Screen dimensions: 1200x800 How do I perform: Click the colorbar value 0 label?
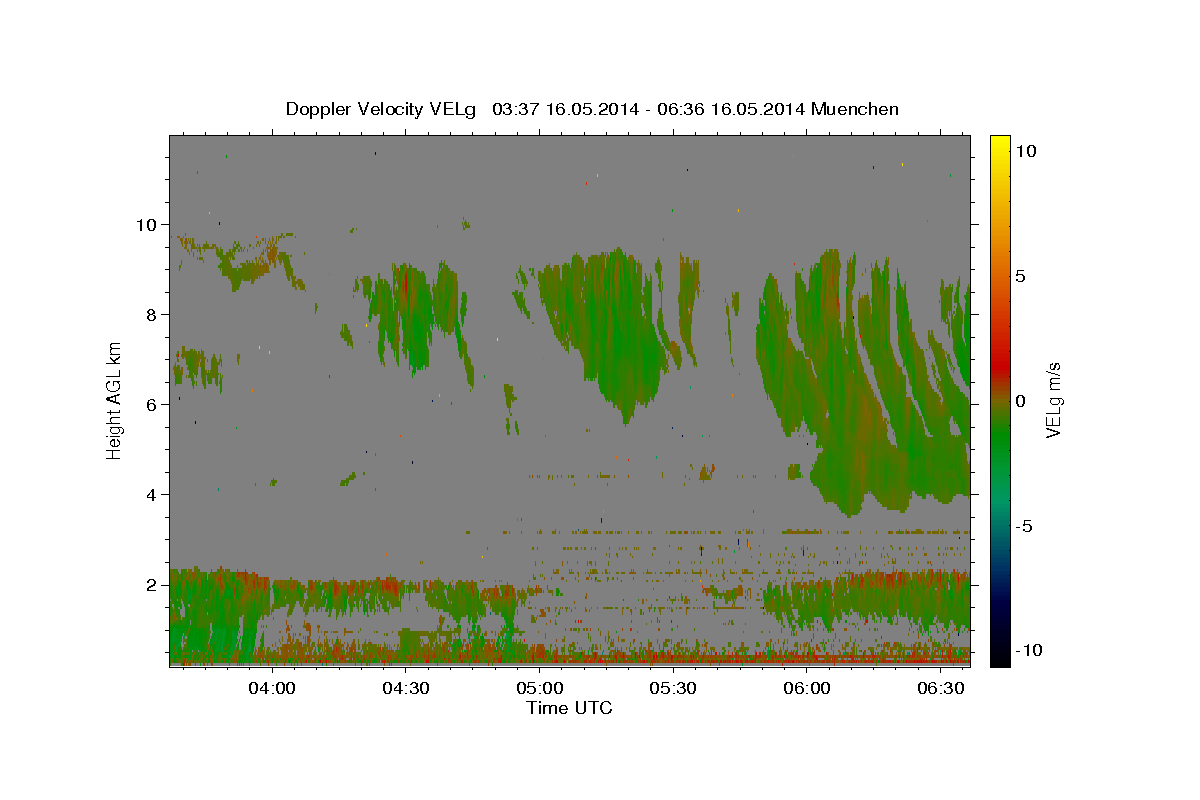[1020, 401]
